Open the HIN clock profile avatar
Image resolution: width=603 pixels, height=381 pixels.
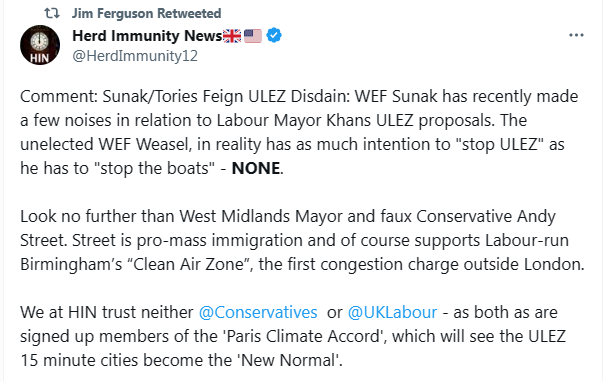click(x=40, y=45)
